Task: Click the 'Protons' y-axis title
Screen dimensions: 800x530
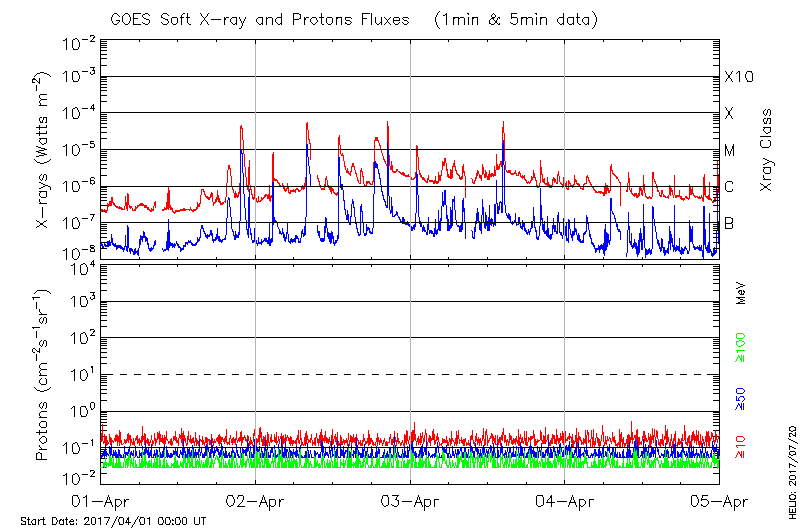Action: [x=44, y=374]
